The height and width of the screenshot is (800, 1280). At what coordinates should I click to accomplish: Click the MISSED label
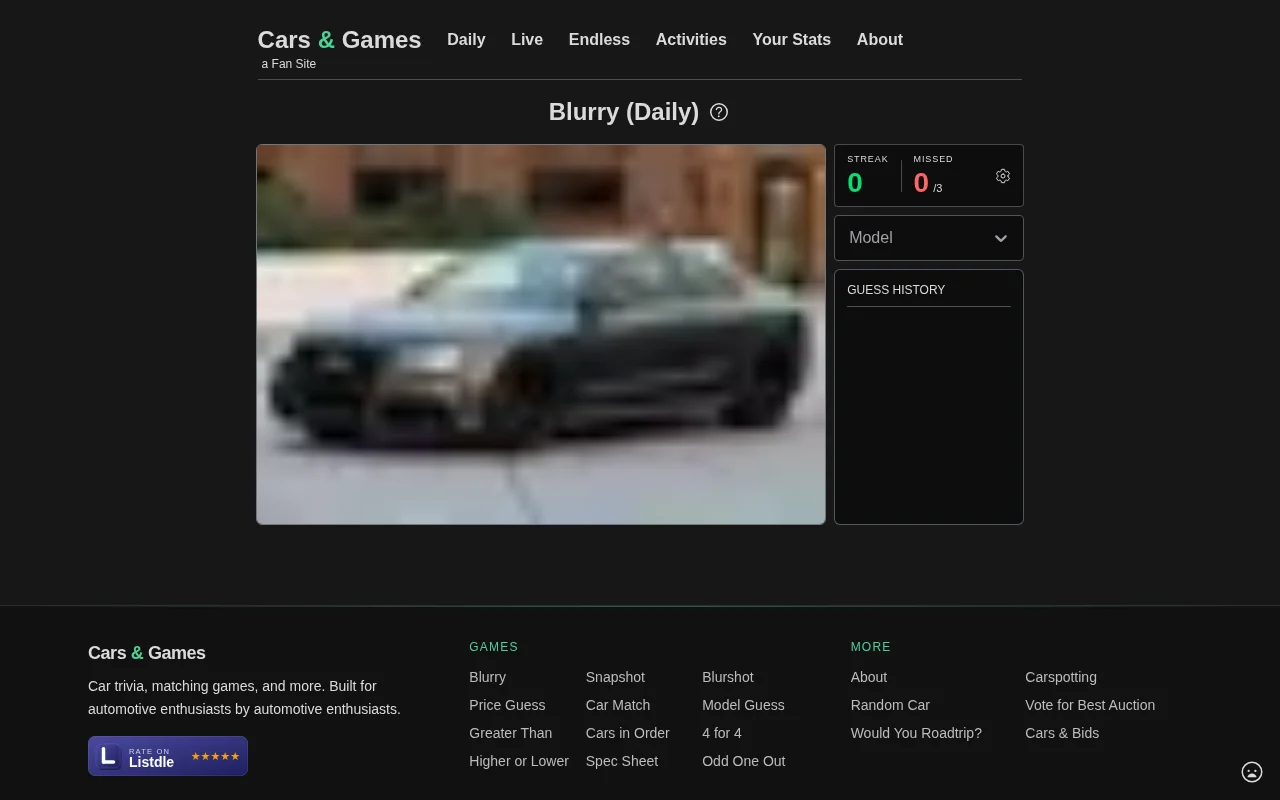[x=933, y=159]
